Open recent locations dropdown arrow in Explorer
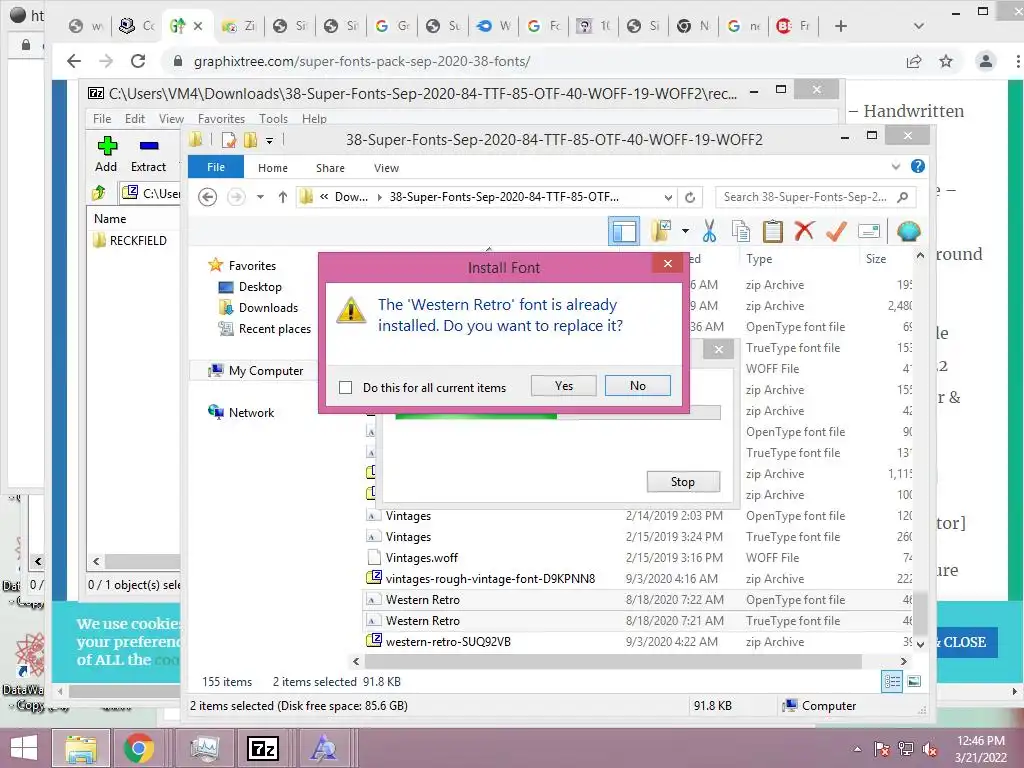Screen dimensions: 1024x768 coord(260,197)
